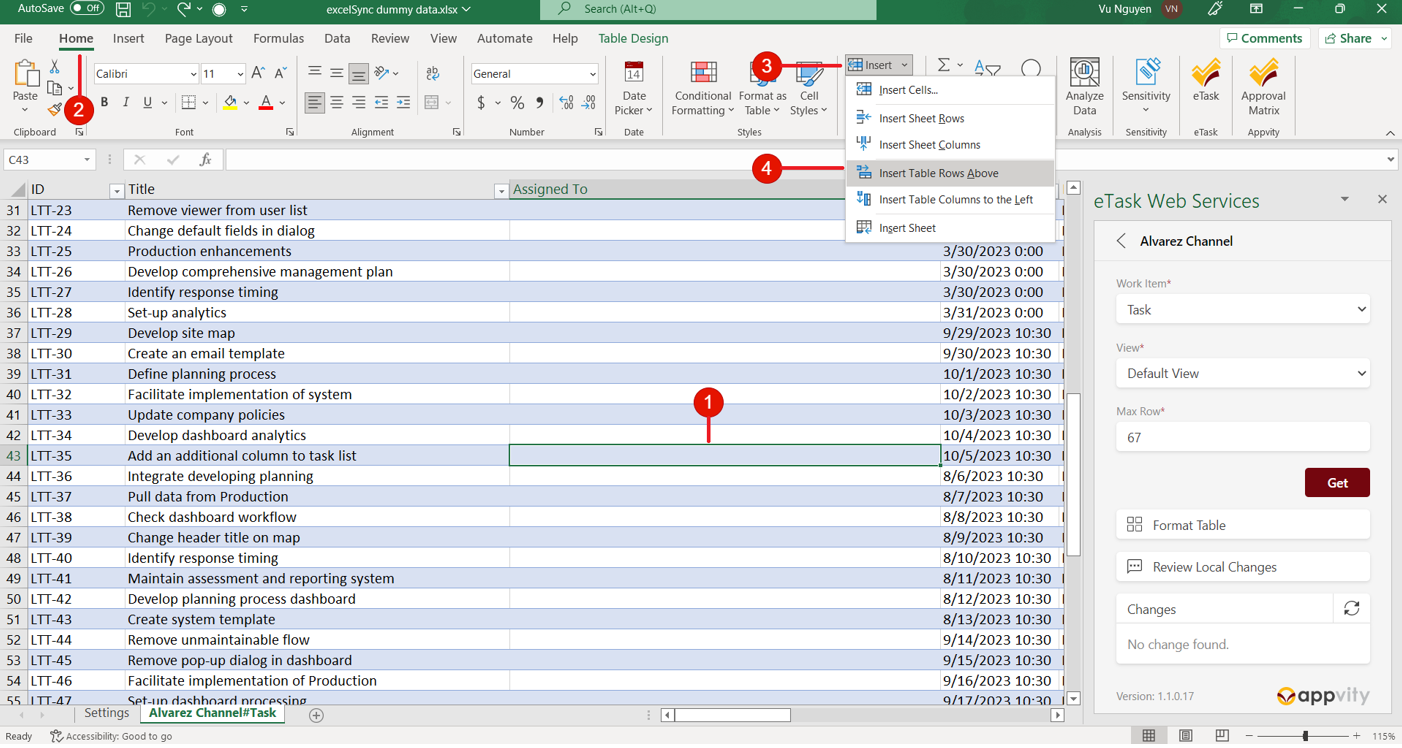Click the Format Painter icon
The image size is (1402, 748).
coord(55,110)
